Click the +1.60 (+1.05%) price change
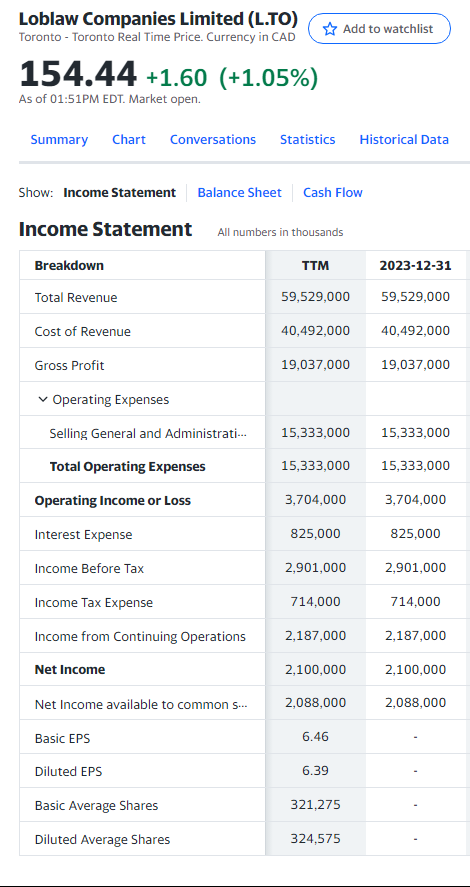The width and height of the screenshot is (470, 887). tap(232, 77)
